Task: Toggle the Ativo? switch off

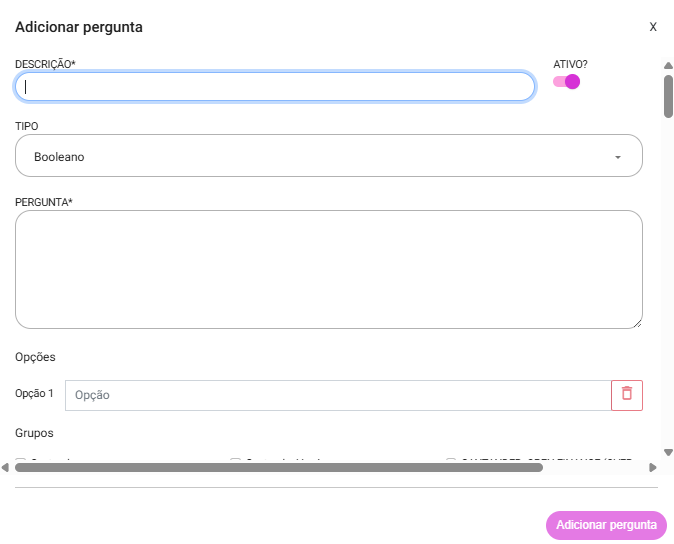Action: coord(567,82)
